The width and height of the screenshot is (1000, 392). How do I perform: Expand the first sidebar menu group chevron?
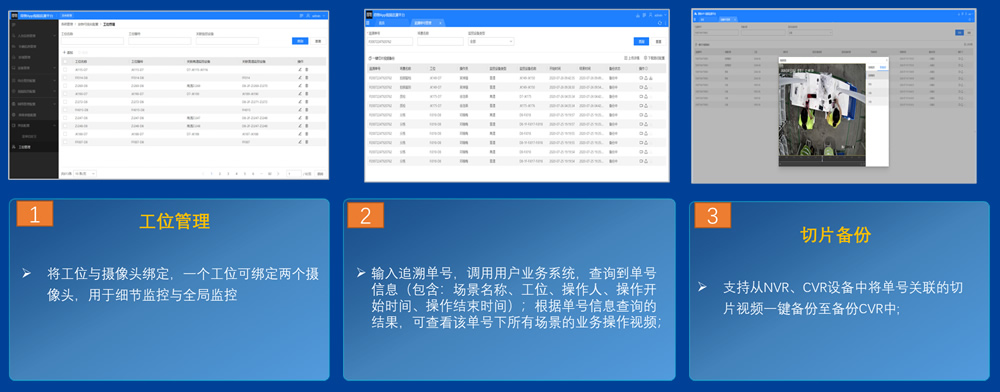[x=55, y=36]
